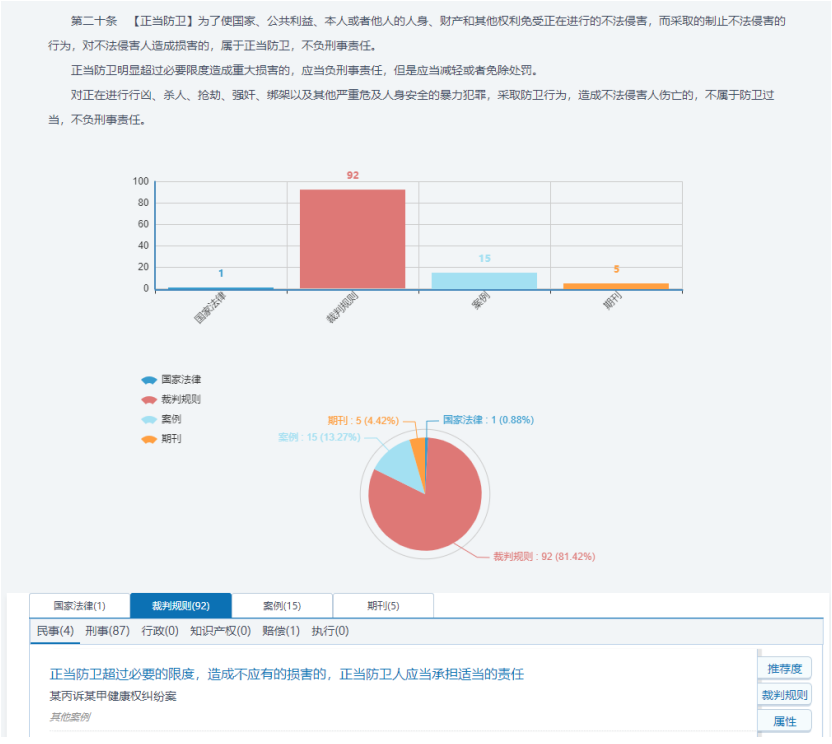Open the 国家法律(1) tab

click(x=80, y=605)
